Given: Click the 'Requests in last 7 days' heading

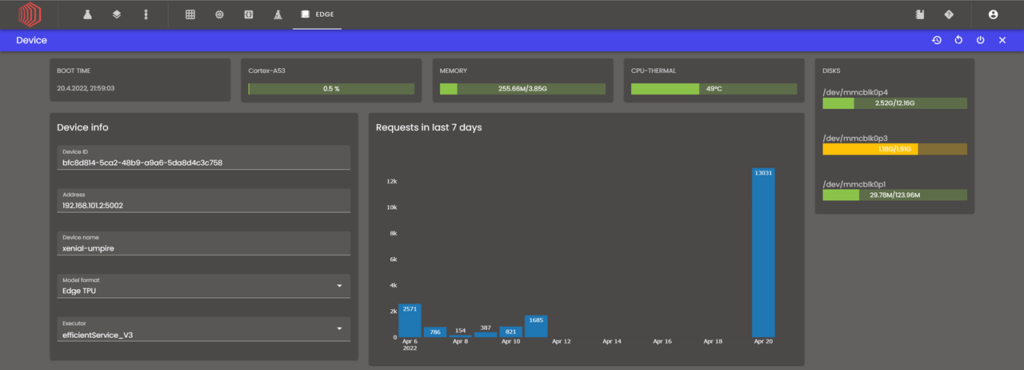Looking at the screenshot, I should click(429, 127).
